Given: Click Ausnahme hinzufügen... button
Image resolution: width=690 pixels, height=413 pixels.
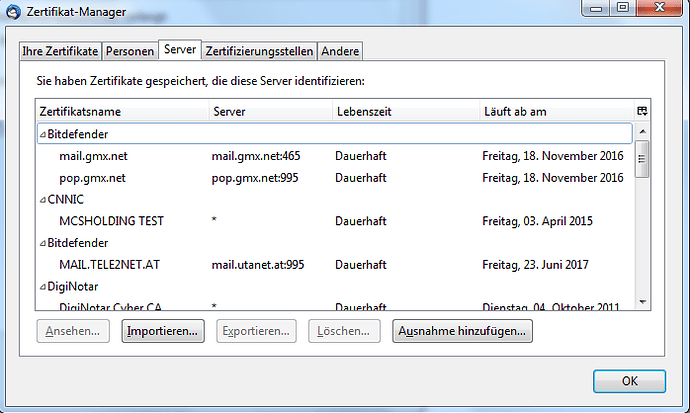Looking at the screenshot, I should tap(462, 331).
